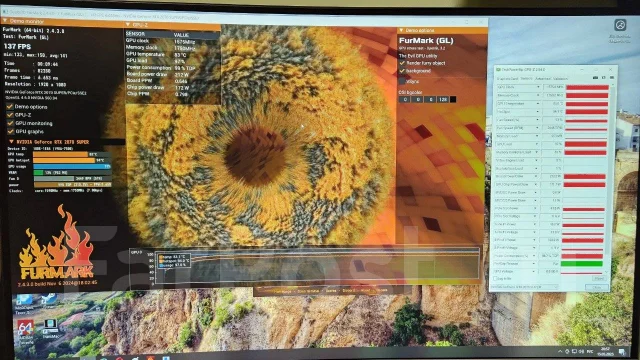Viewport: 640px width, 360px height.
Task: Open the Board Power Draw sensor dropdown
Action: click(536, 176)
